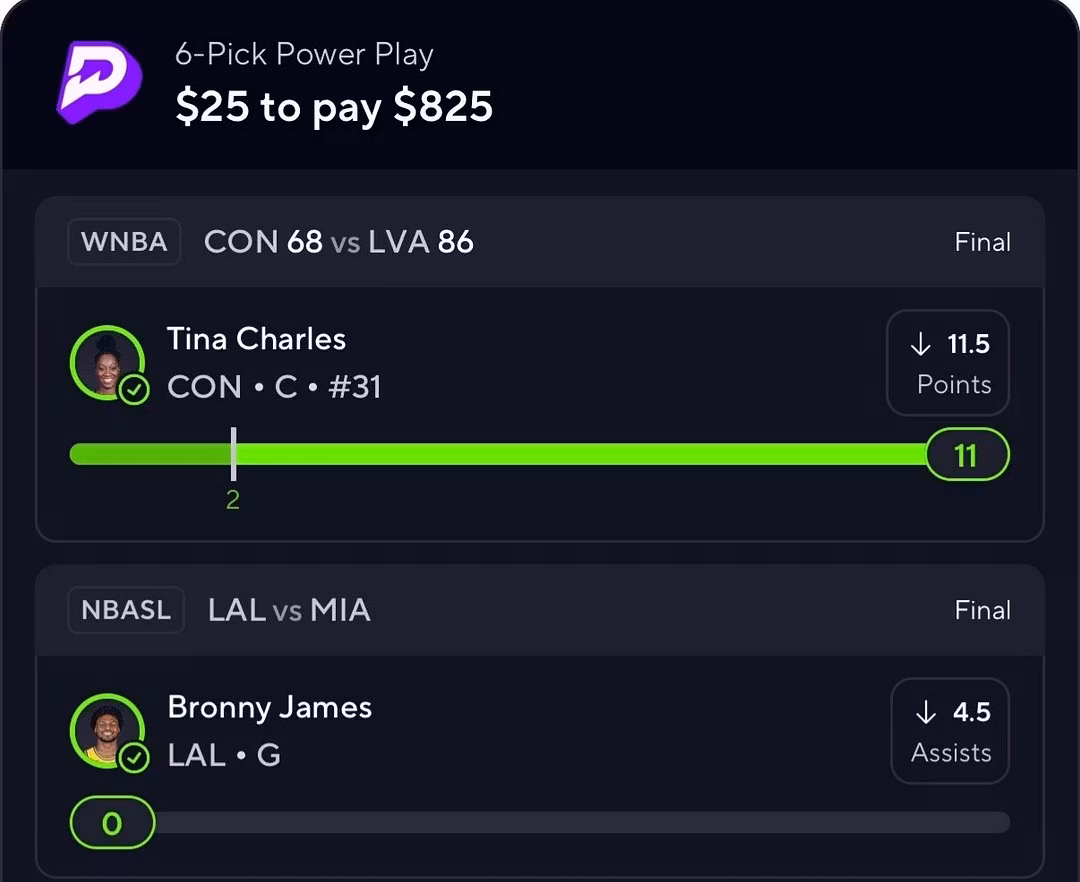
Task: Click the marker labeled 2 on progress bar
Action: (233, 468)
